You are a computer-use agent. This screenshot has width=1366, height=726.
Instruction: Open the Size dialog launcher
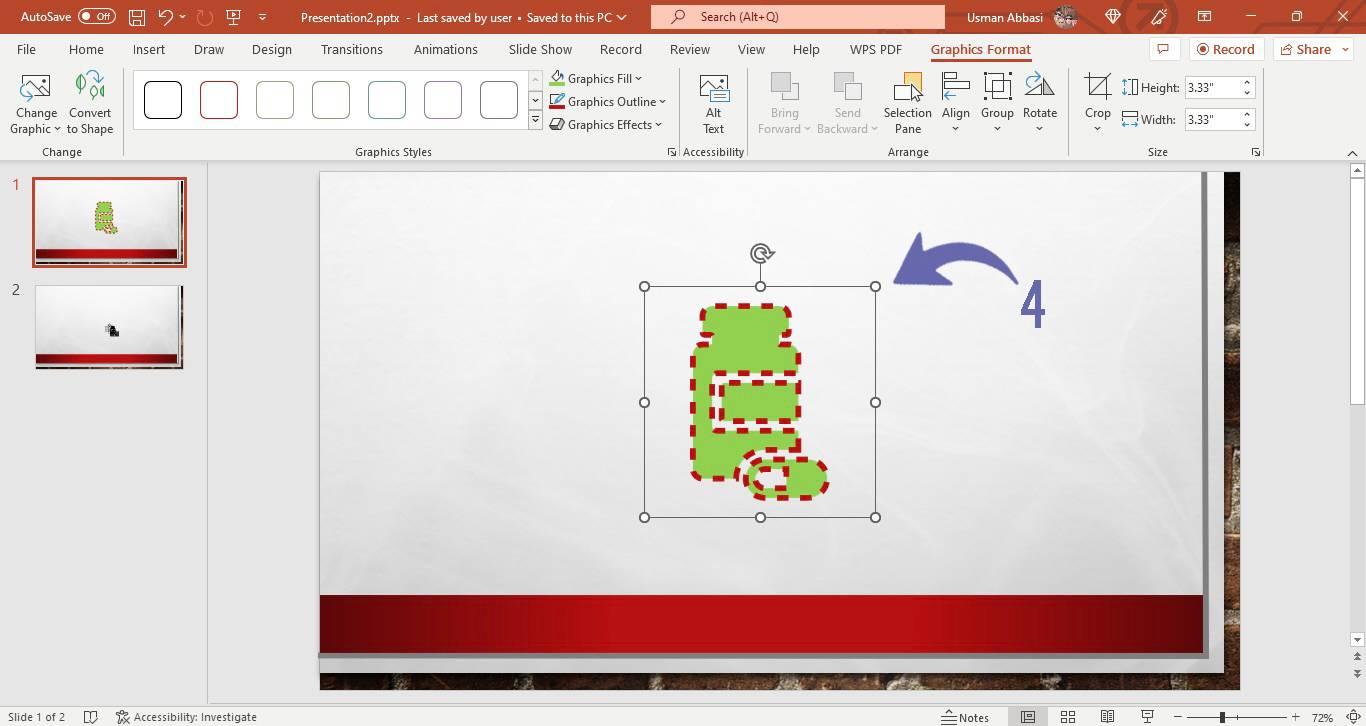pos(1256,152)
